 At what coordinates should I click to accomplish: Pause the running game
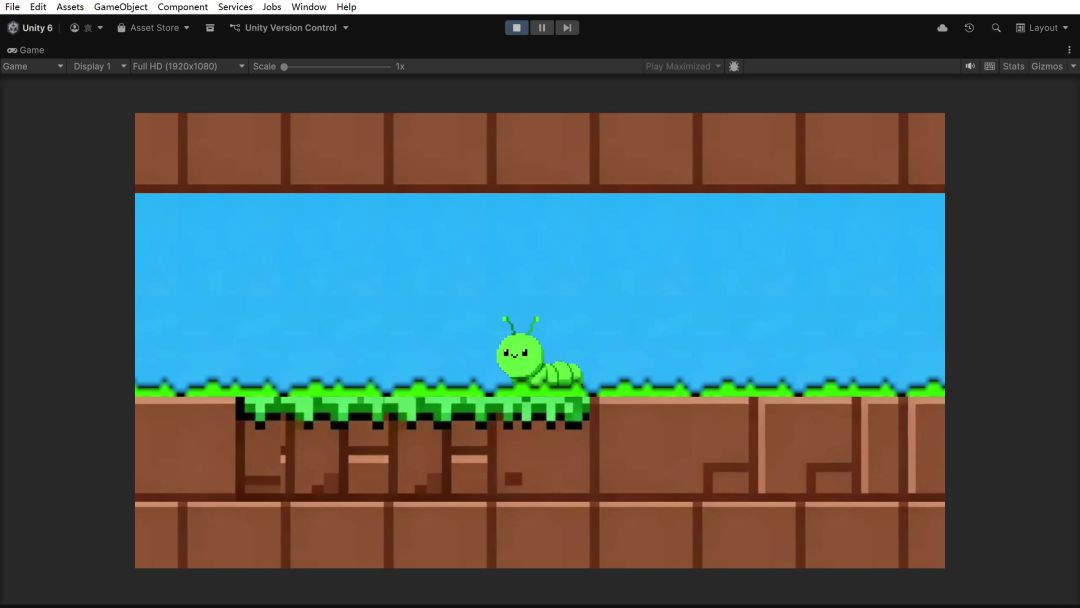coord(542,28)
